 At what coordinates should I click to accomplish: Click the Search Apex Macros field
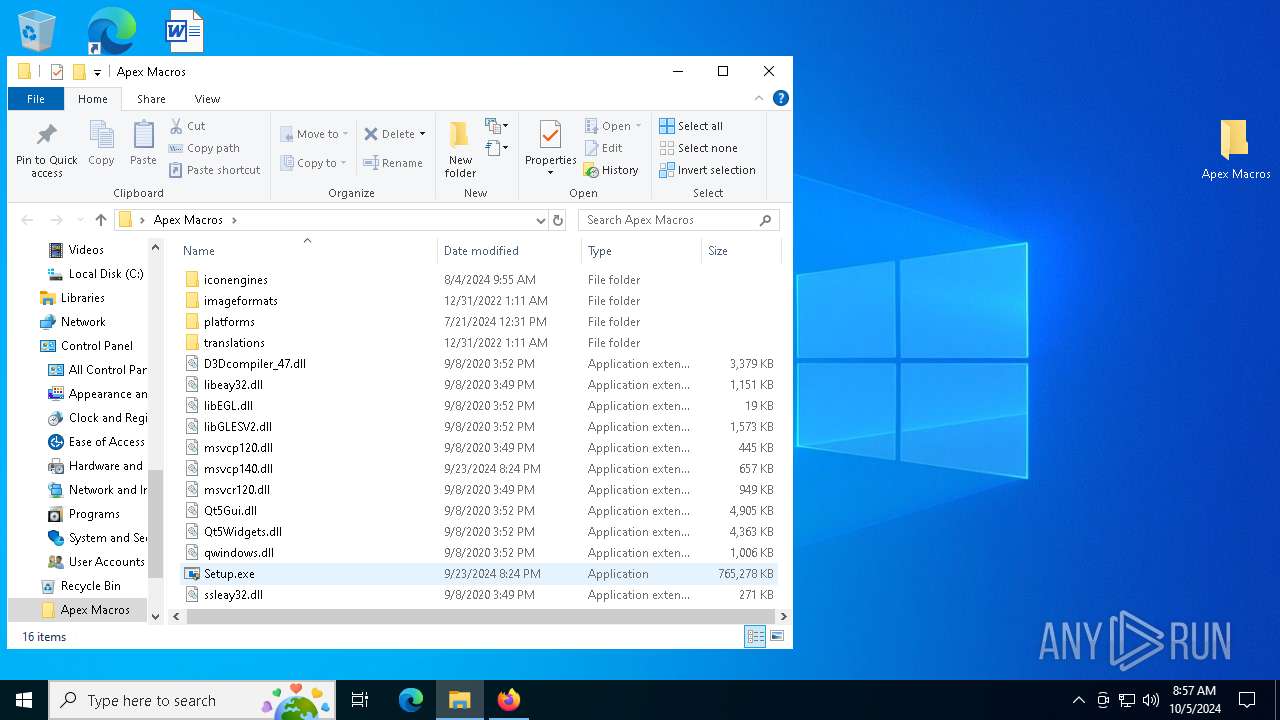pyautogui.click(x=679, y=220)
